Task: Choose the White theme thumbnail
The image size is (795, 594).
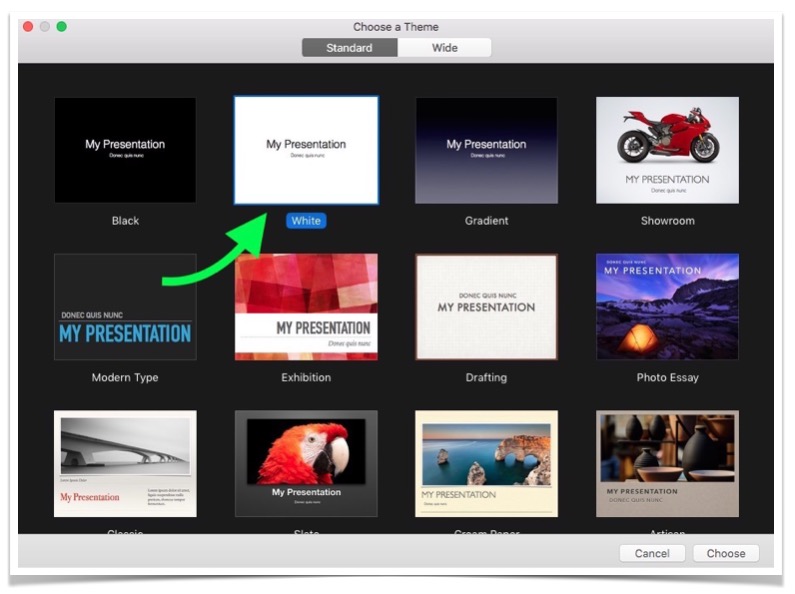Action: click(x=306, y=150)
